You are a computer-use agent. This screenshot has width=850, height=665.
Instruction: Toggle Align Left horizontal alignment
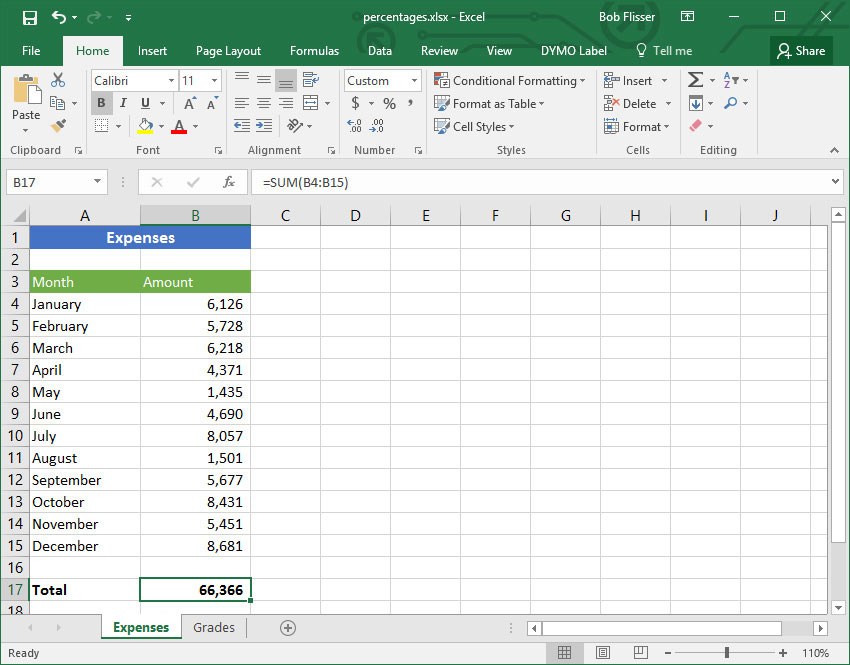pos(242,103)
